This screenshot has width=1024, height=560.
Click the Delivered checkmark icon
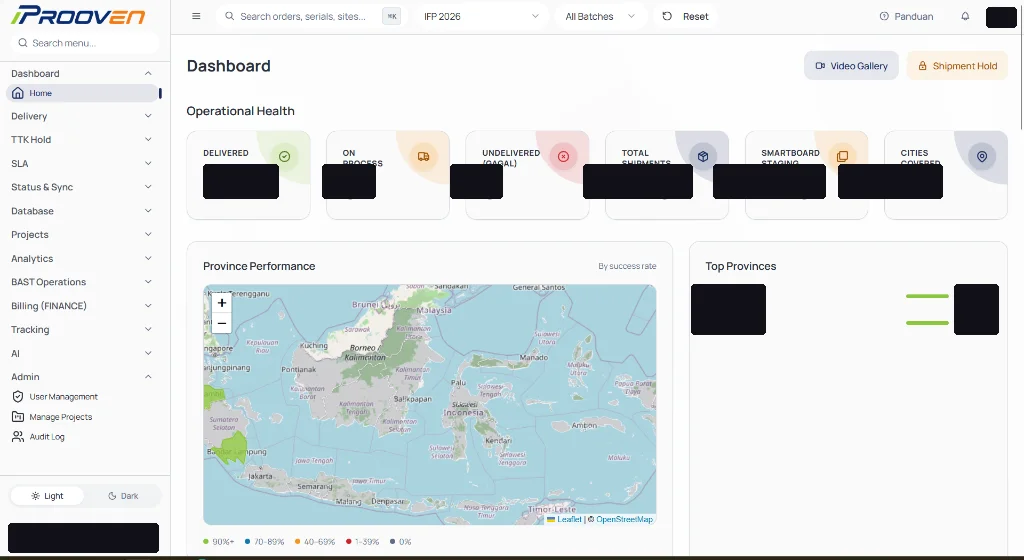pos(284,156)
